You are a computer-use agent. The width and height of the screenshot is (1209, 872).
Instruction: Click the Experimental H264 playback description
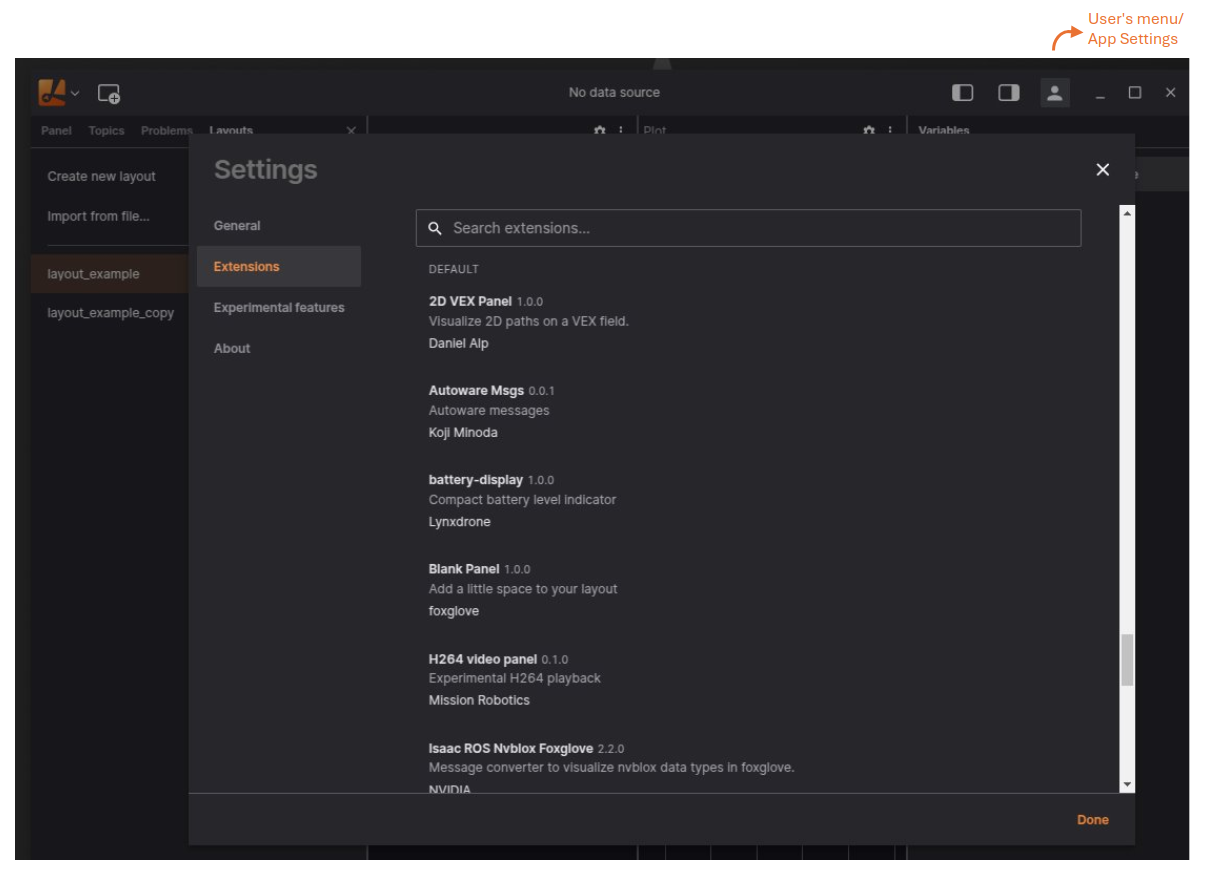[x=515, y=679]
